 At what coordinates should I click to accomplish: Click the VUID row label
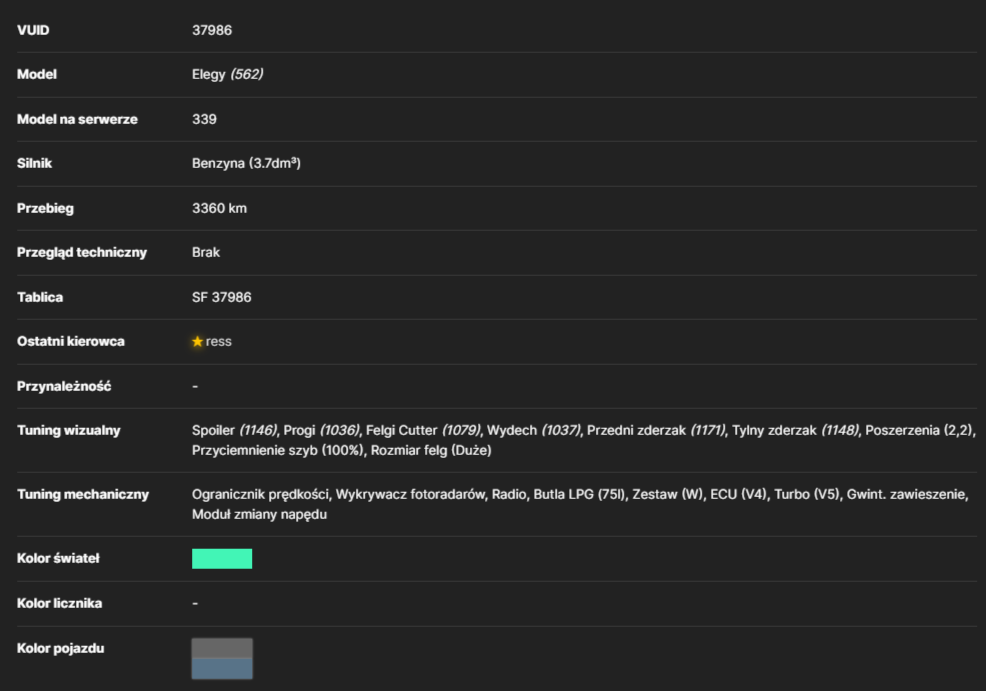[x=33, y=30]
